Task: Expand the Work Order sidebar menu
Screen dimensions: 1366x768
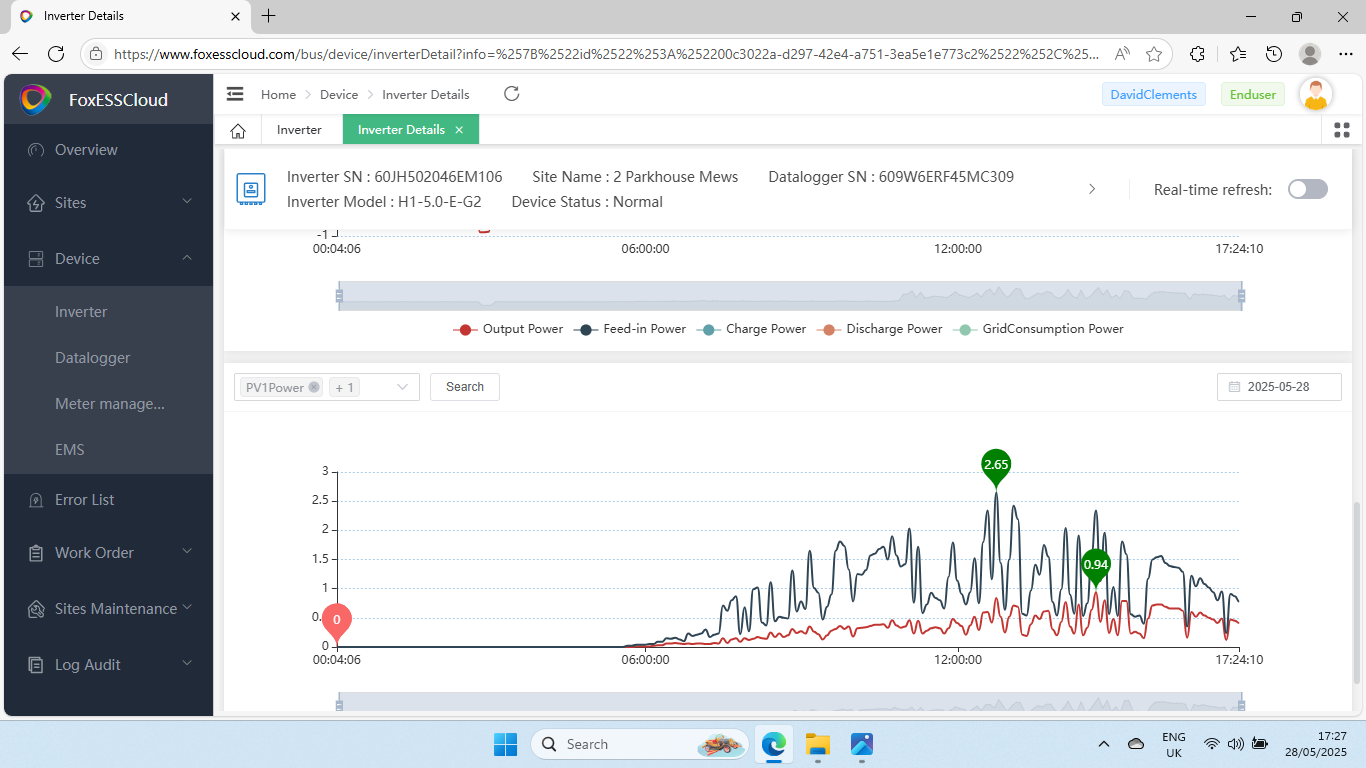Action: 187,552
